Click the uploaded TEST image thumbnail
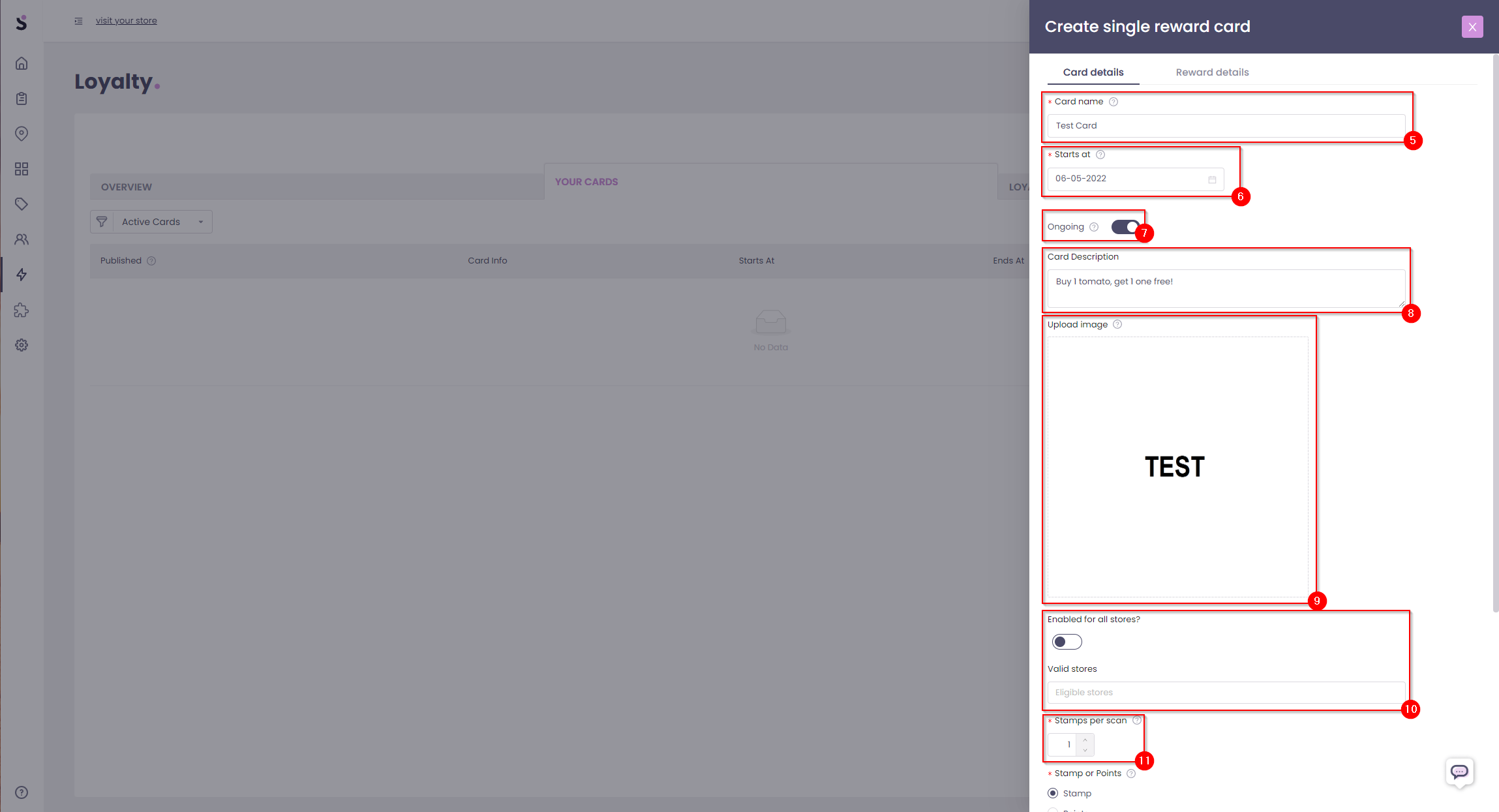1499x812 pixels. point(1177,467)
